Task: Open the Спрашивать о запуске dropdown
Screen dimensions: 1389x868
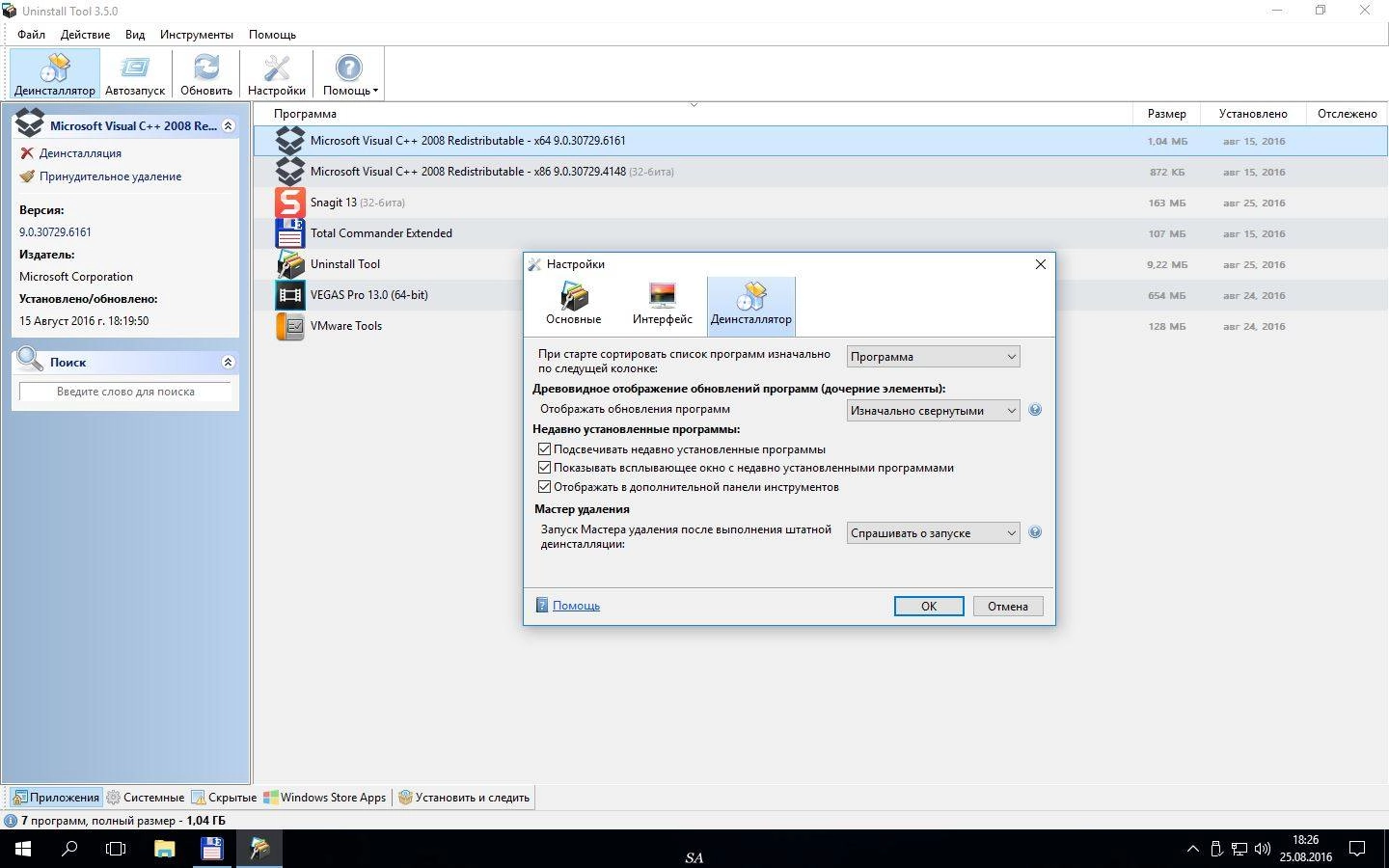Action: (933, 533)
